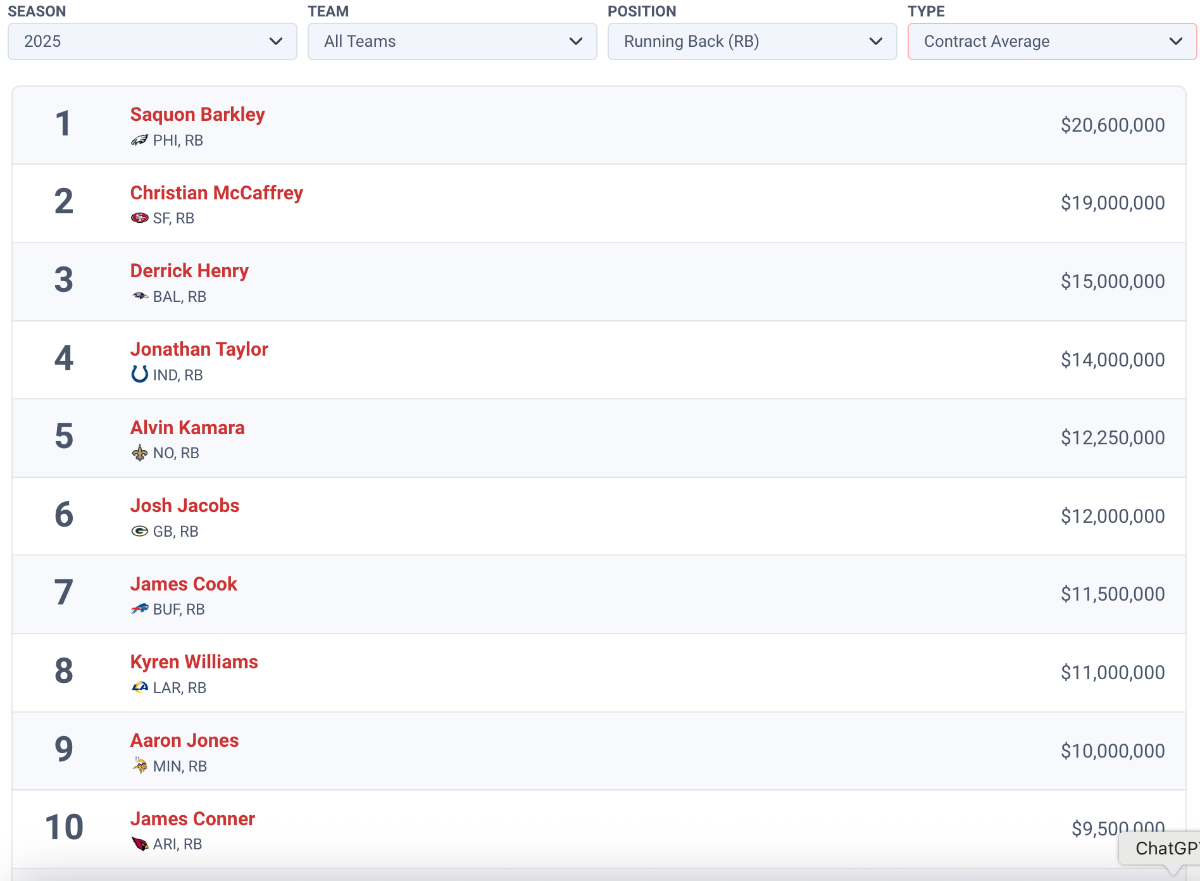Open the Running Back position dropdown

tap(752, 42)
